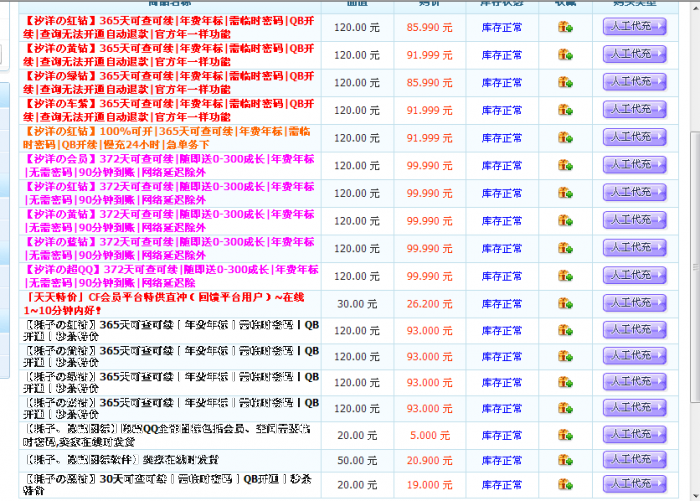Click the 30.00 元 face value
The height and width of the screenshot is (501, 700).
[357, 304]
